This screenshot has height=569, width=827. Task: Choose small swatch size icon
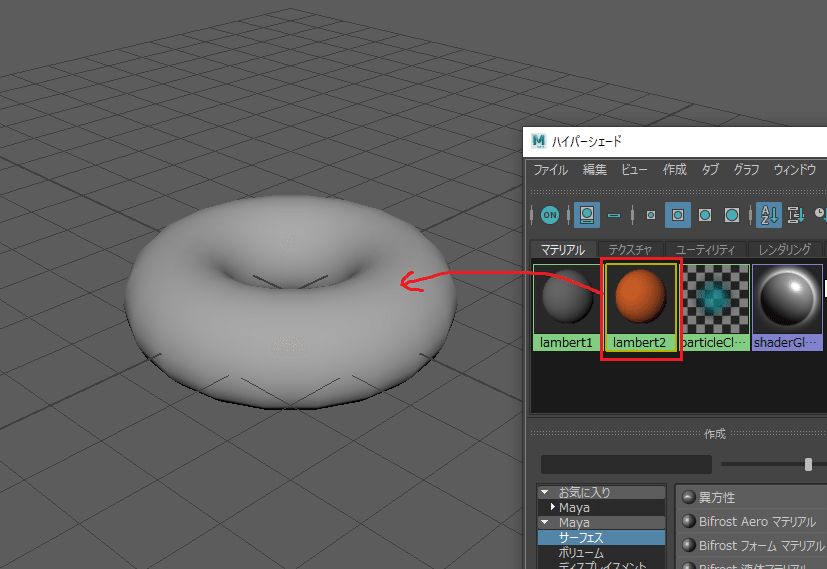click(x=651, y=215)
